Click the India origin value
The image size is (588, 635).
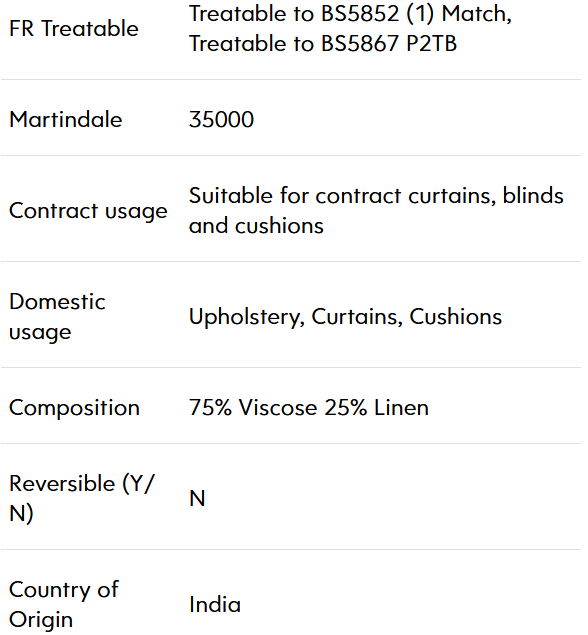pos(215,605)
